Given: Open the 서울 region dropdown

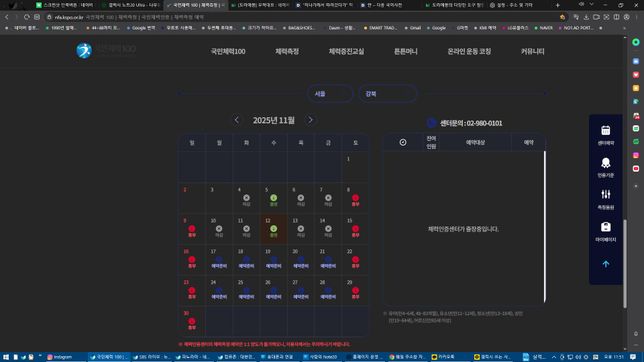Looking at the screenshot, I should (x=330, y=94).
